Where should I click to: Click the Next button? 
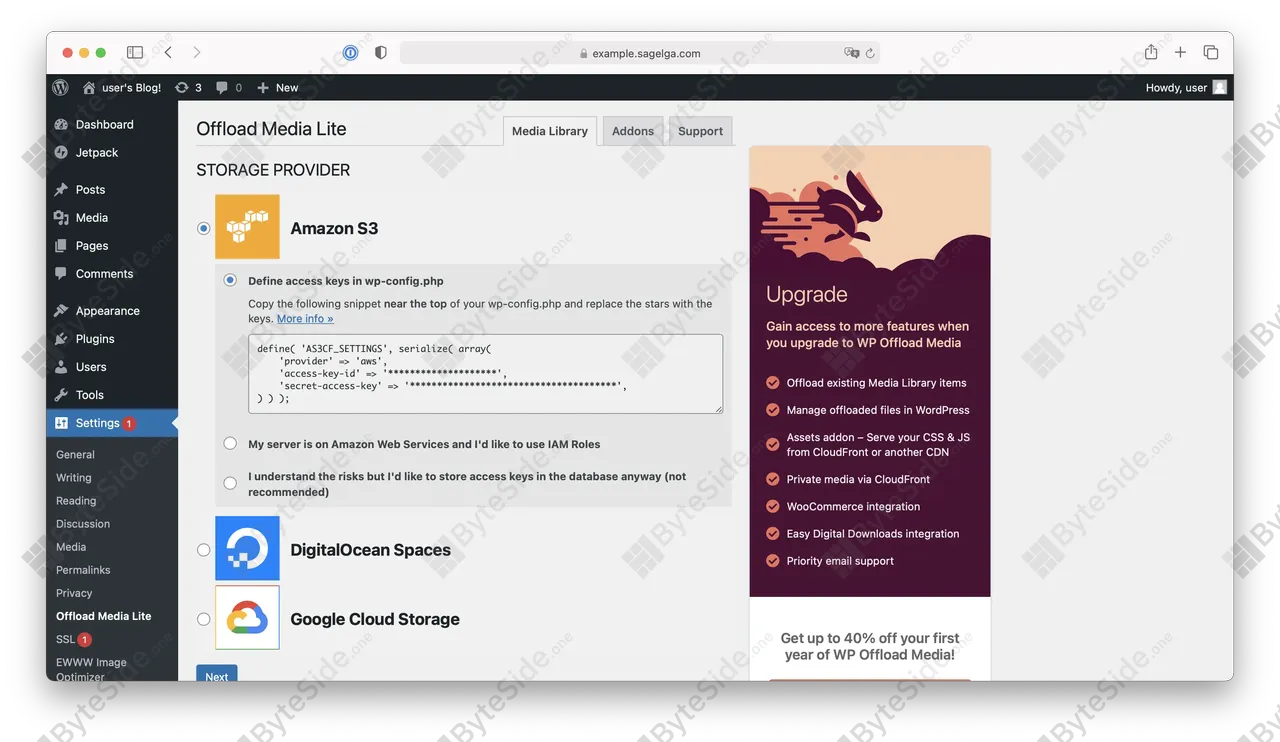click(x=217, y=674)
